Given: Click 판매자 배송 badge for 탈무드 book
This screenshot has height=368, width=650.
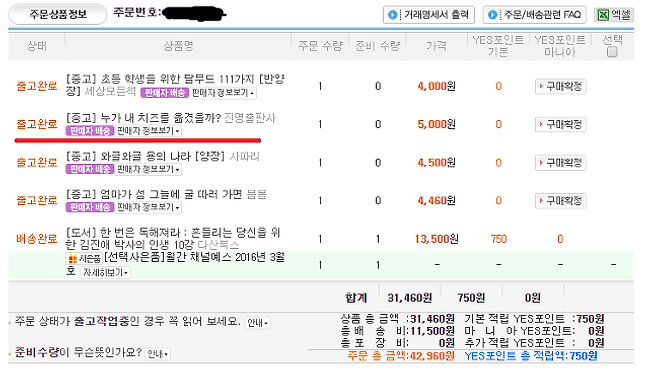Looking at the screenshot, I should 165,93.
